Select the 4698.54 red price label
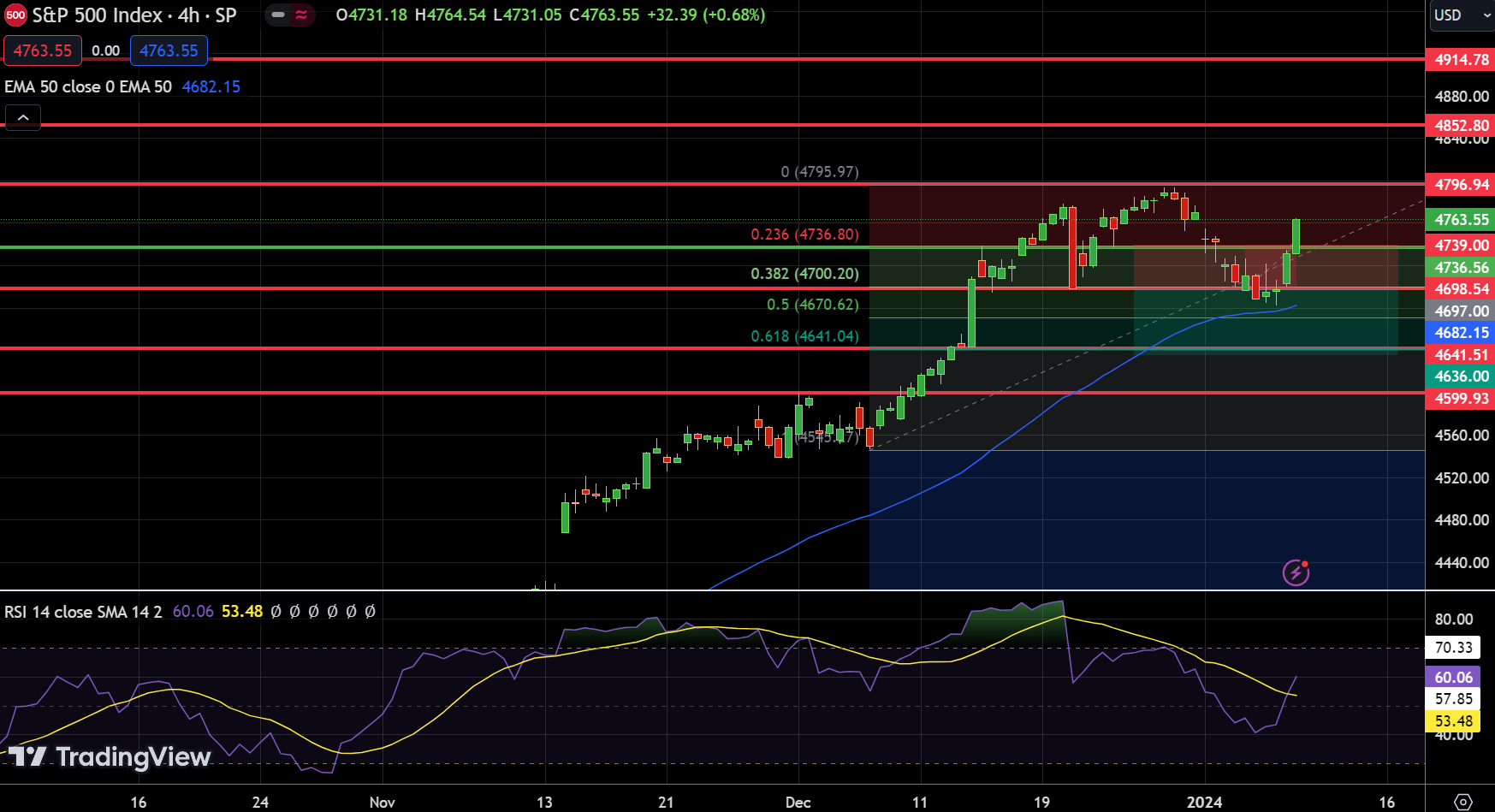Screen dimensions: 1495x812 click(x=1461, y=289)
